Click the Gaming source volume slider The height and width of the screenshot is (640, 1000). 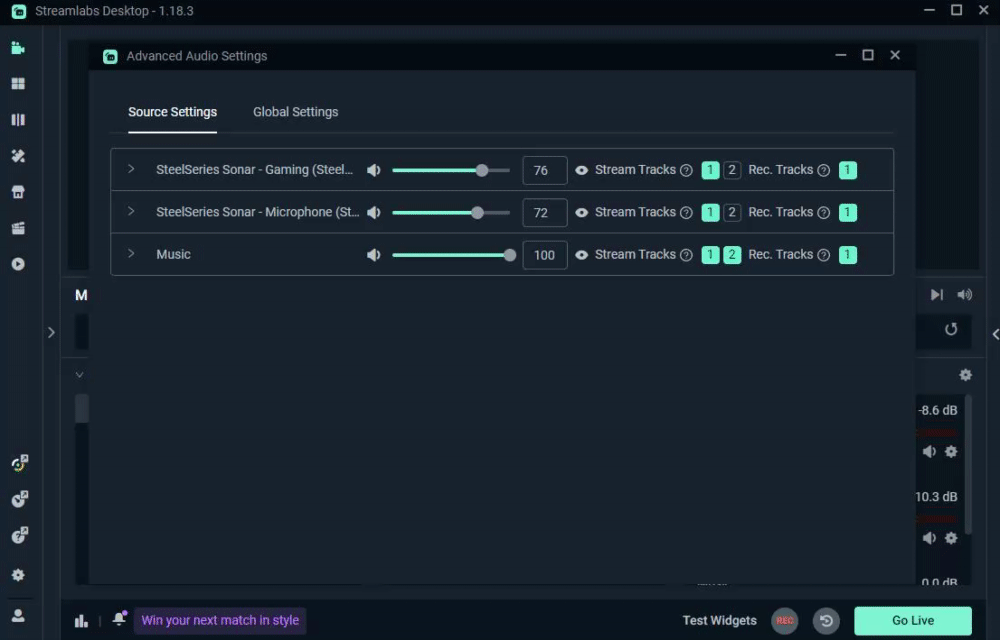point(451,170)
